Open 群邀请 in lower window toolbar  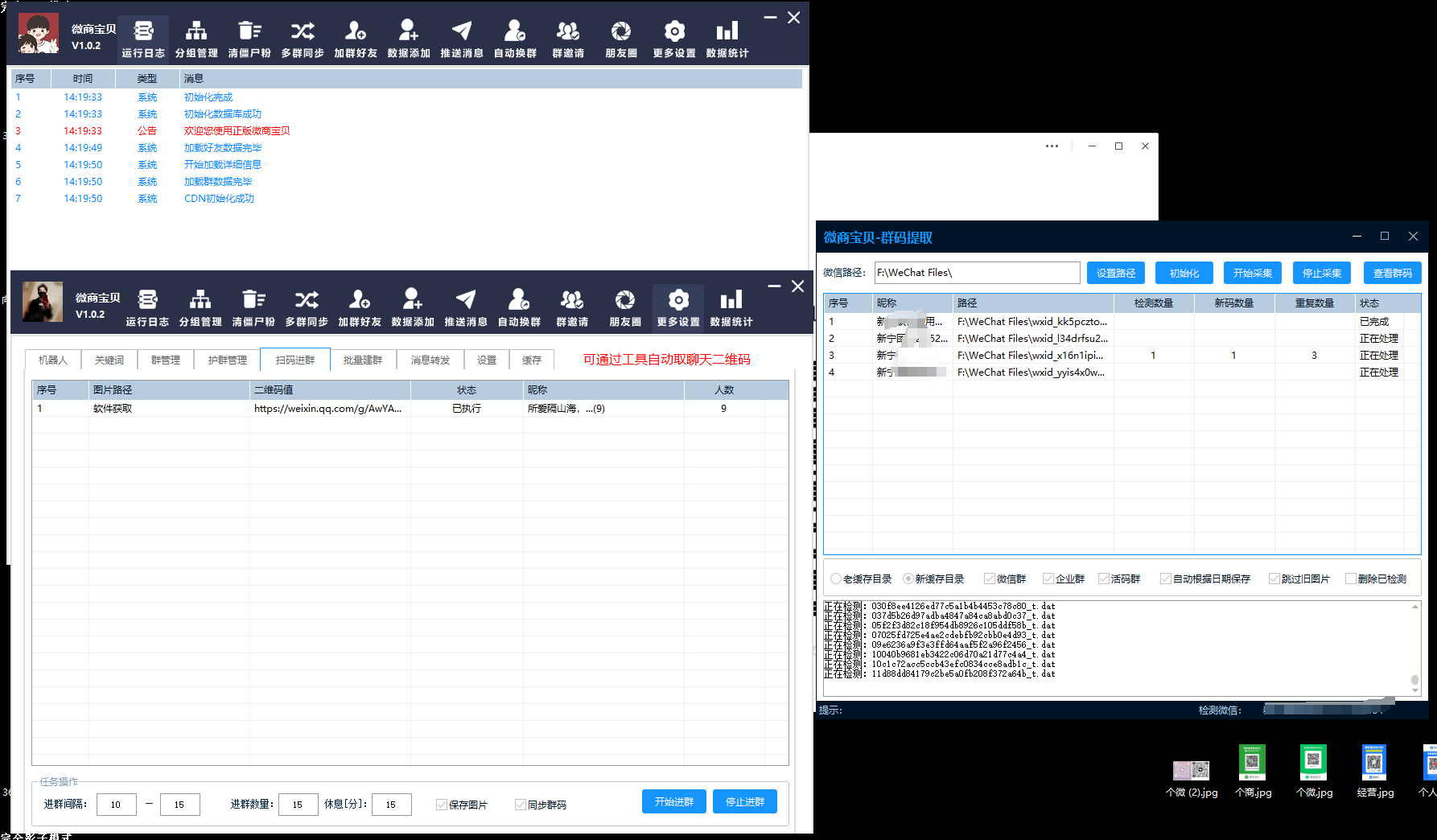coord(572,308)
